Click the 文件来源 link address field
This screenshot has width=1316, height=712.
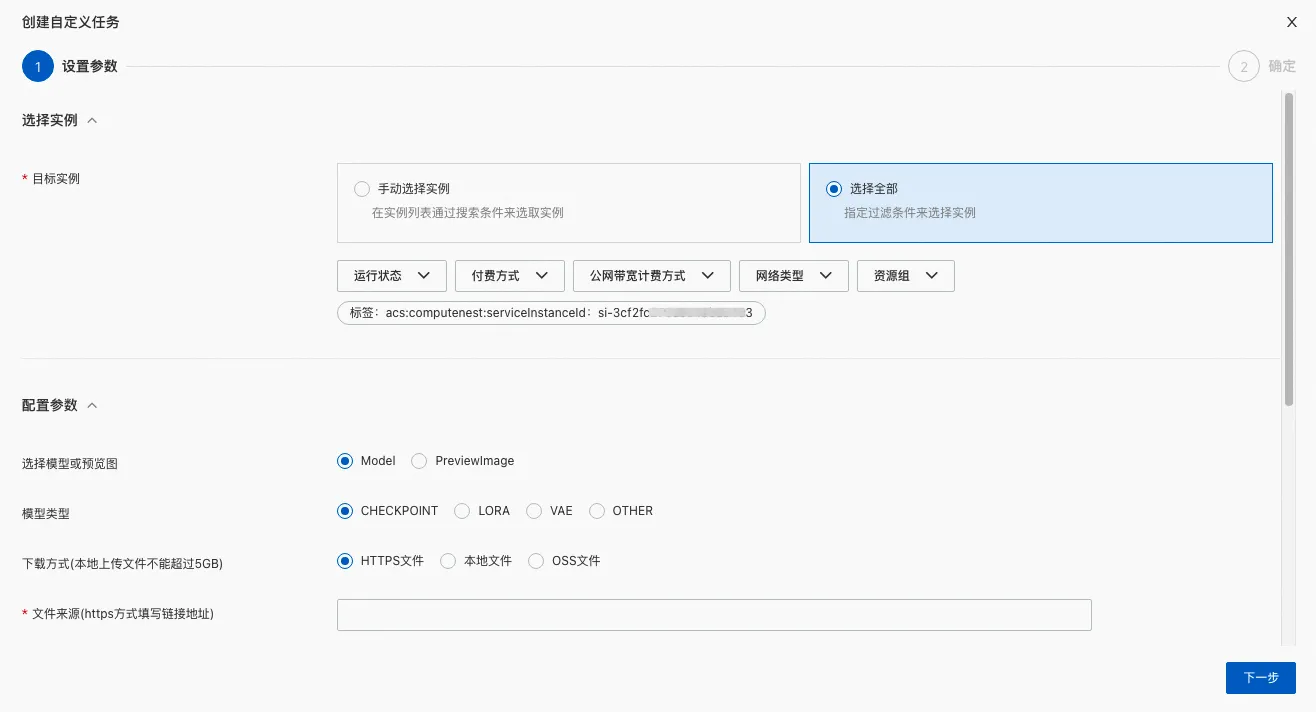click(x=714, y=615)
